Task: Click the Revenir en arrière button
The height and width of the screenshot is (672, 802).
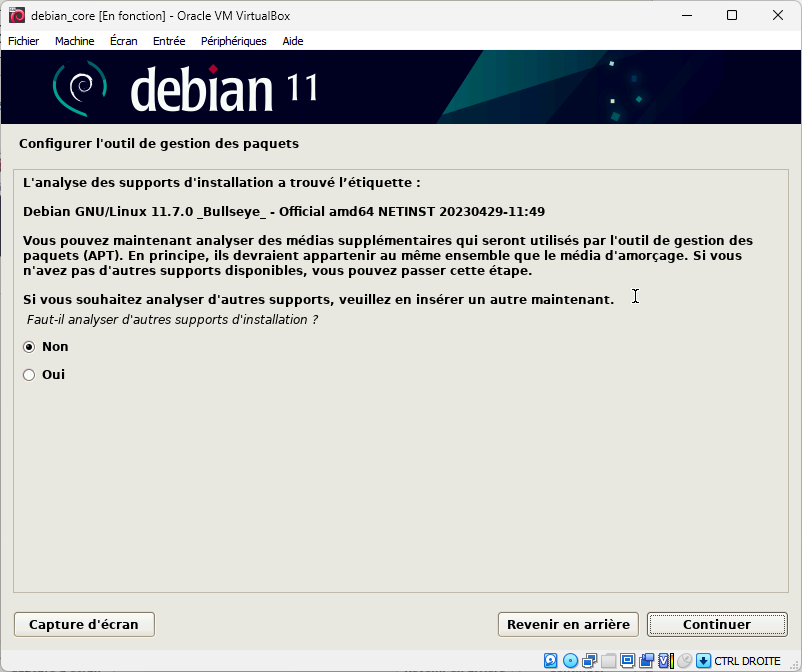Action: point(568,624)
